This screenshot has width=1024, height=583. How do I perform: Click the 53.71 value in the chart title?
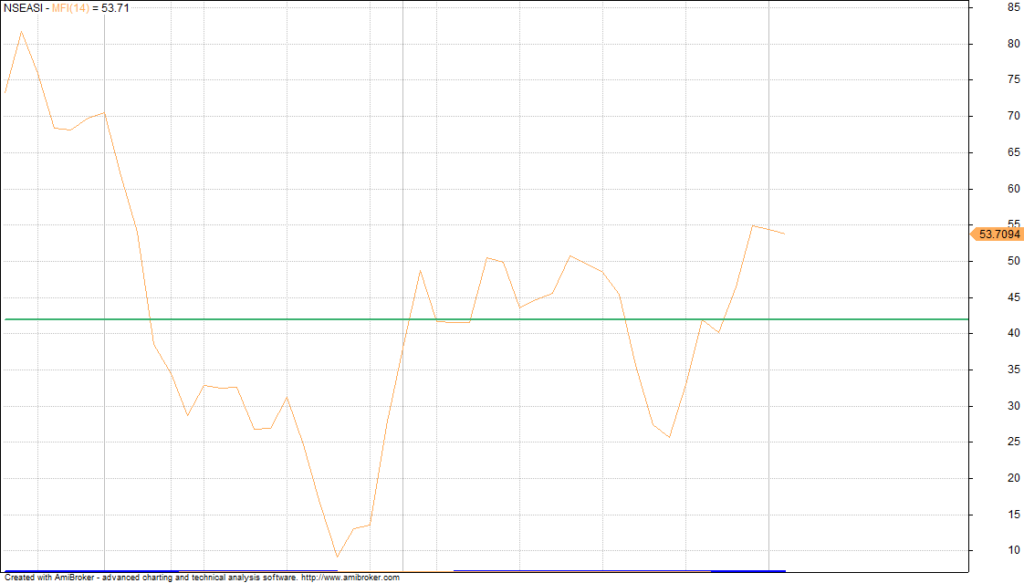(x=117, y=8)
